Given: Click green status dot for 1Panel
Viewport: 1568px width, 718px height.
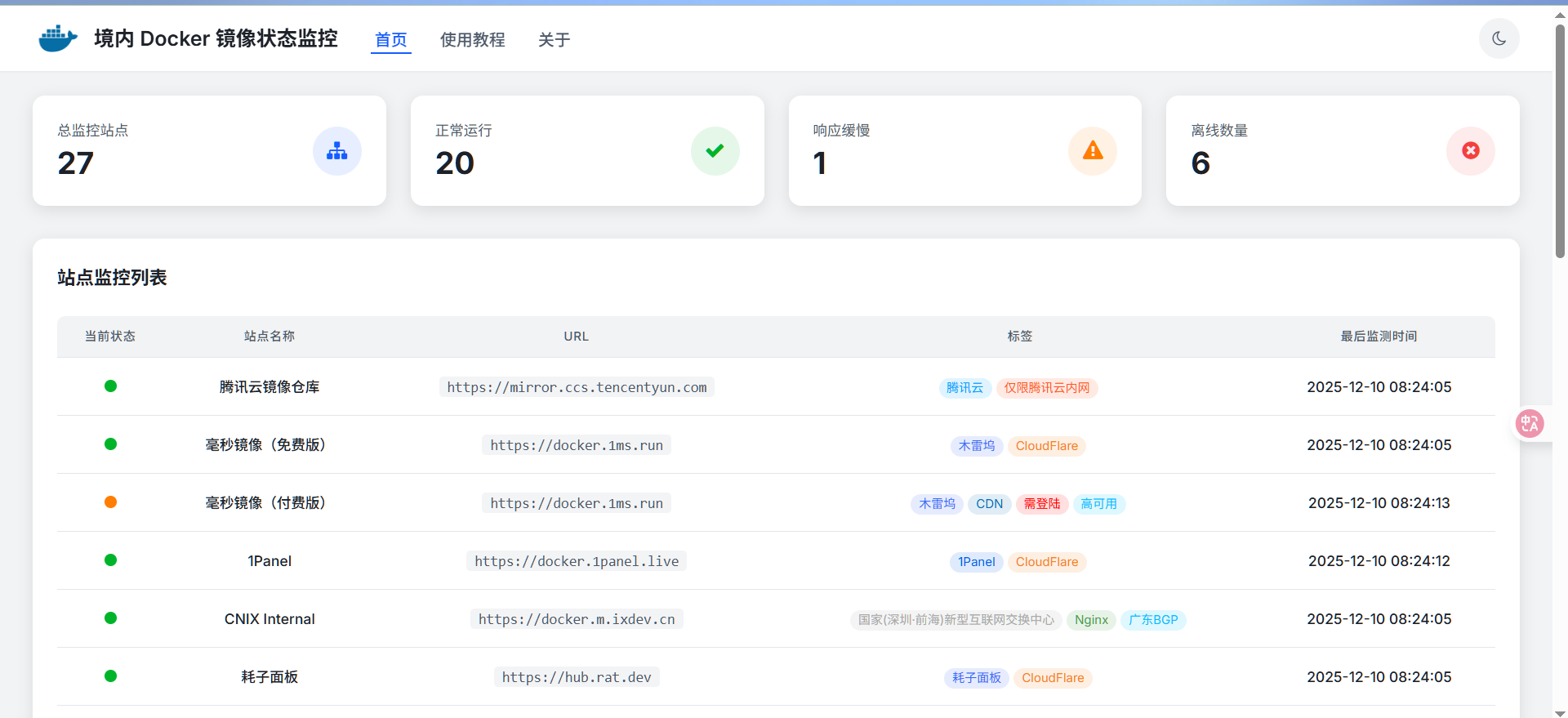Looking at the screenshot, I should click(x=110, y=560).
